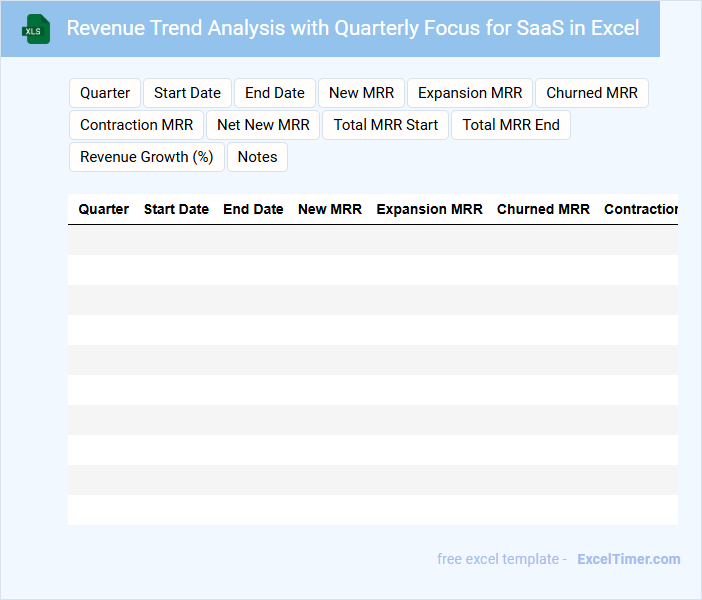This screenshot has height=600, width=702.
Task: Select the Quarter tag button
Action: (105, 93)
